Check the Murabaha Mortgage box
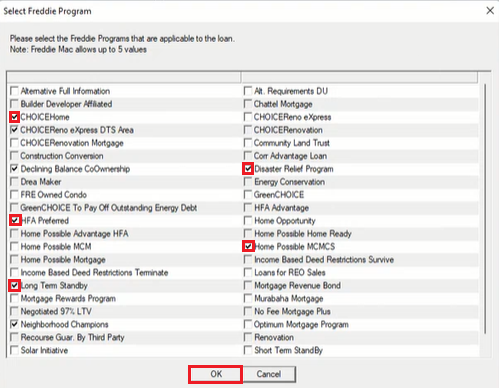This screenshot has width=499, height=388. click(x=248, y=298)
